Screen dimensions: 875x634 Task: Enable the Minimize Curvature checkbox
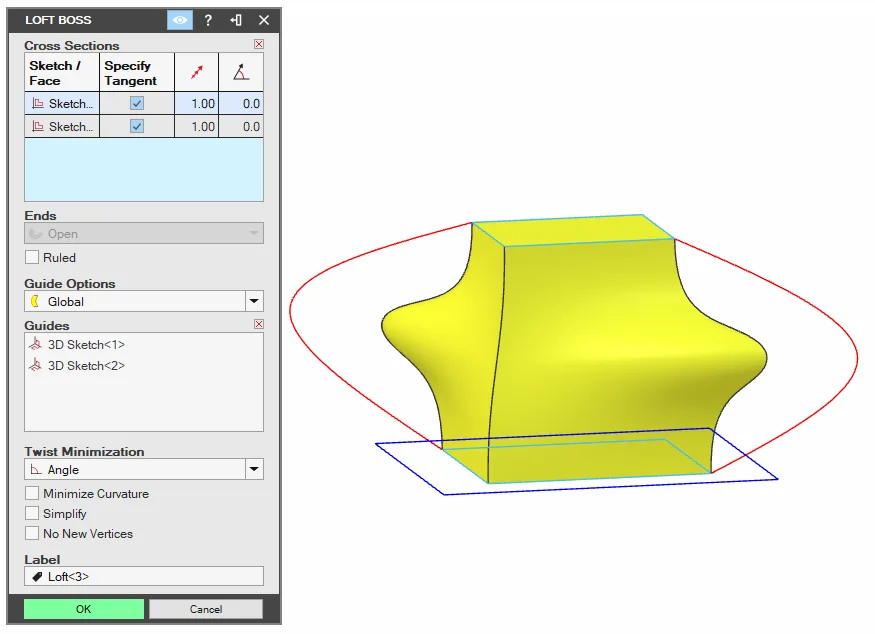(x=32, y=493)
